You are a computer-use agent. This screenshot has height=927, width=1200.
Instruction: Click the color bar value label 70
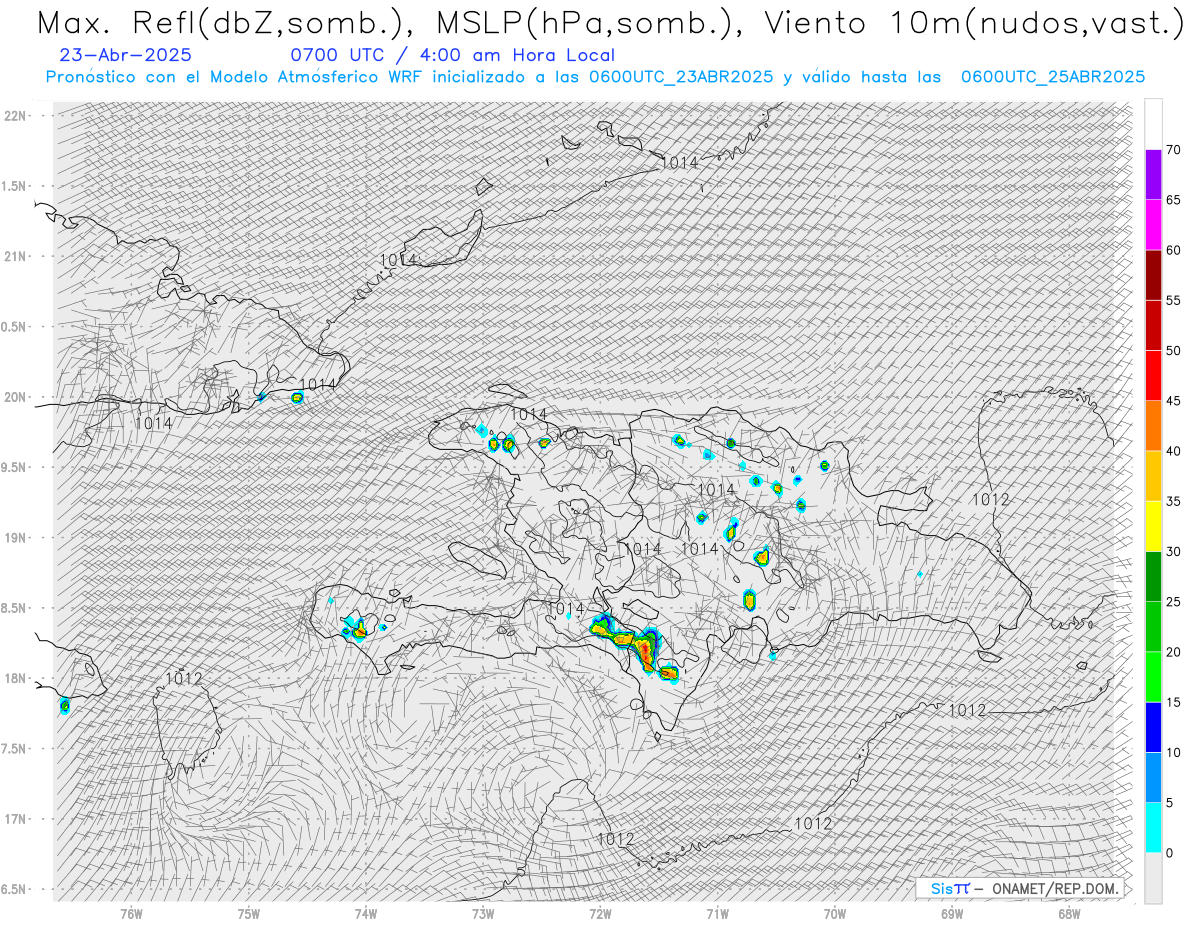click(1173, 150)
